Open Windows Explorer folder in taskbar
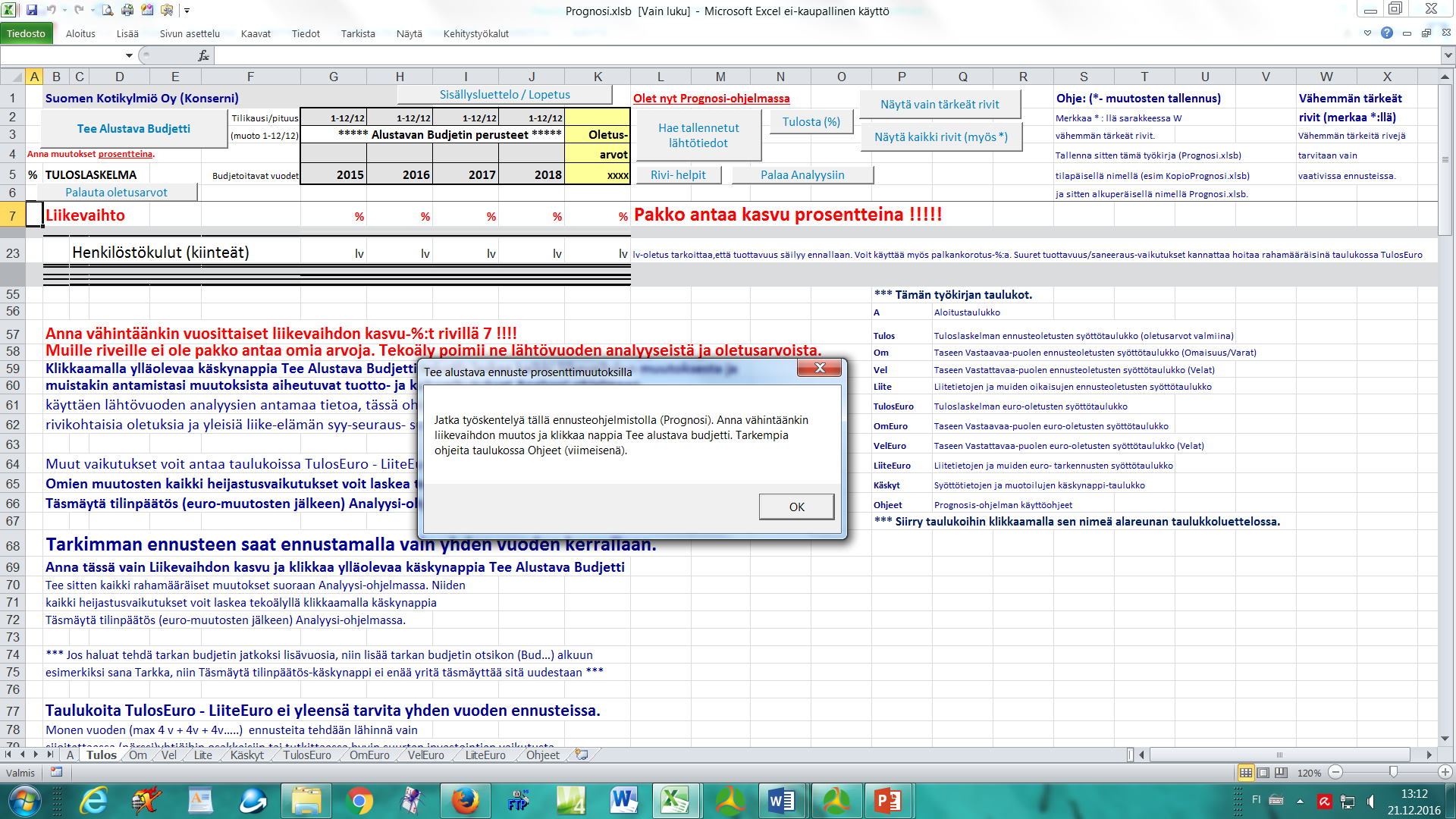Screen dimensions: 1456x819 [x=306, y=801]
